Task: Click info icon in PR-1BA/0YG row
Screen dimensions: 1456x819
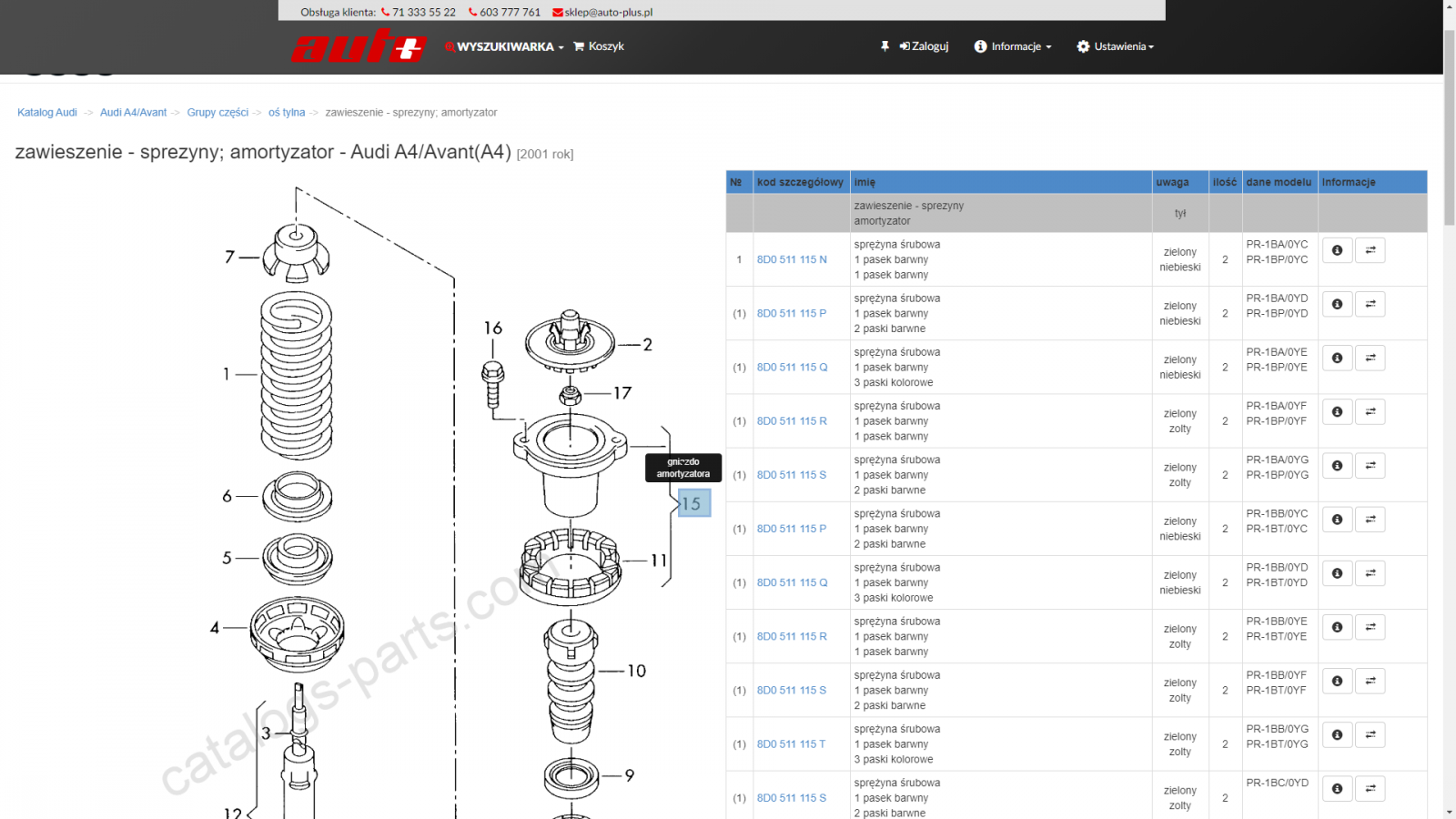Action: (1337, 465)
